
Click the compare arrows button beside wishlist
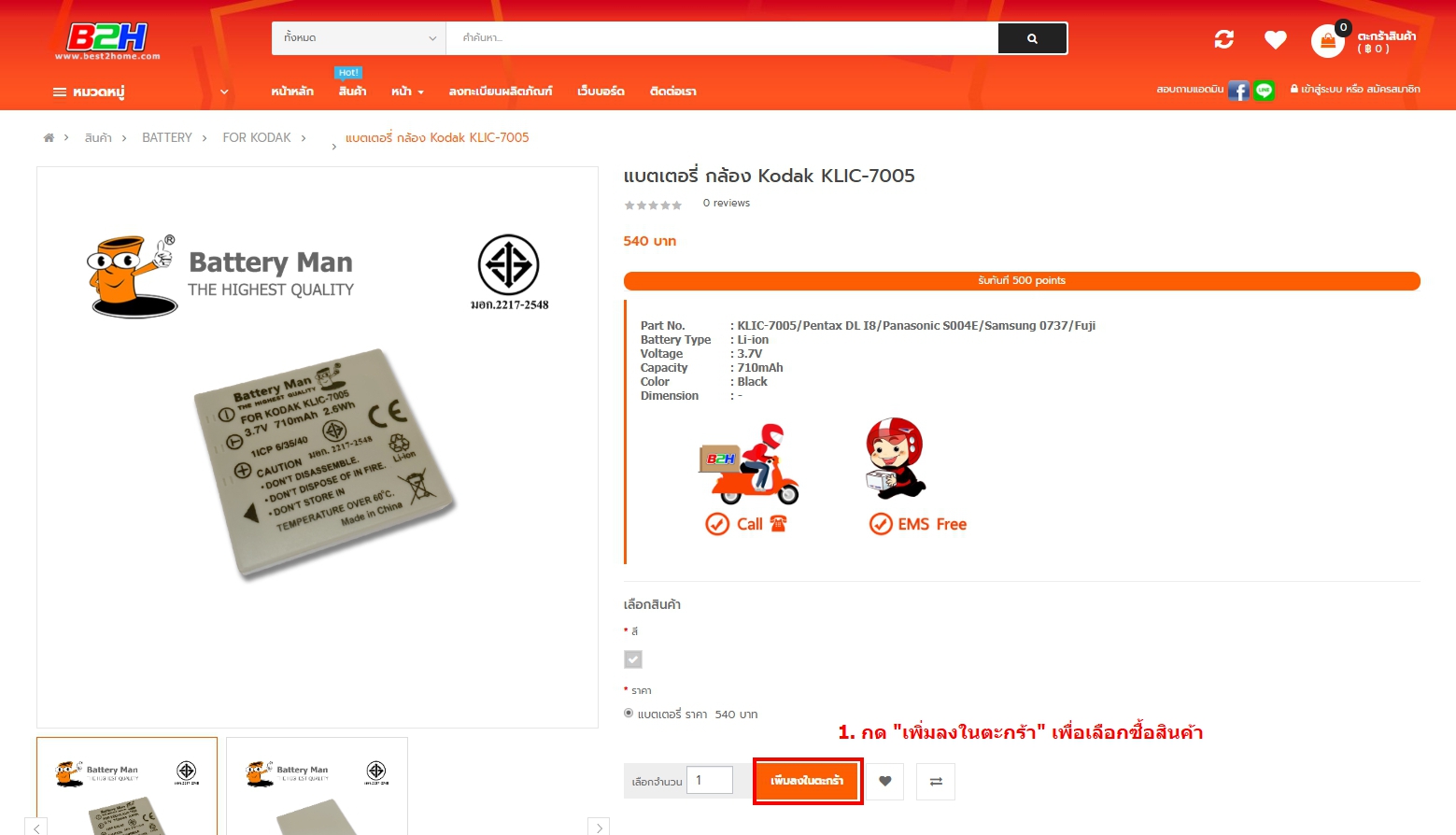tap(936, 781)
